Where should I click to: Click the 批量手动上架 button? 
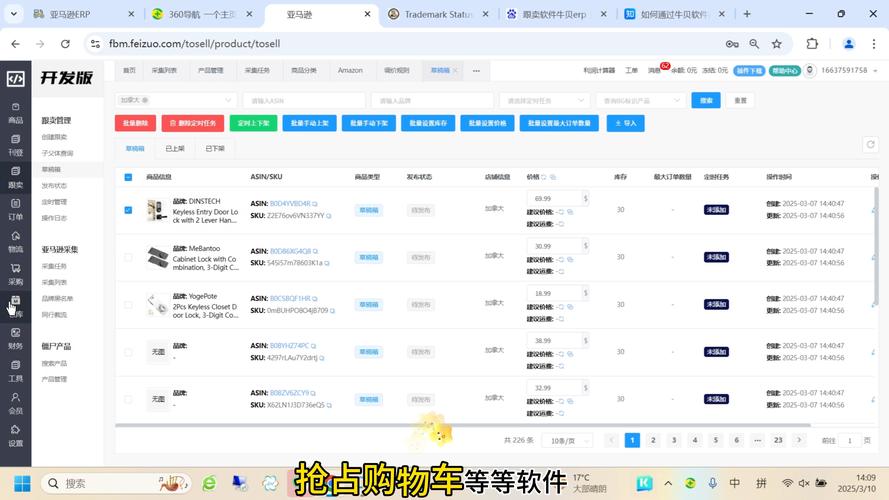[x=310, y=123]
